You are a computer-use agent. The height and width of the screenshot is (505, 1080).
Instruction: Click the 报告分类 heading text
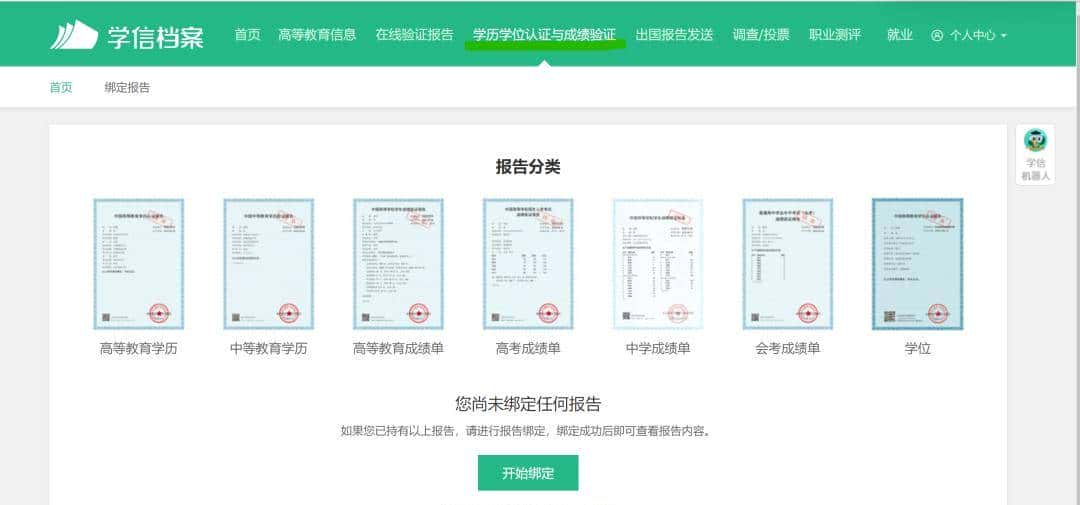point(528,167)
